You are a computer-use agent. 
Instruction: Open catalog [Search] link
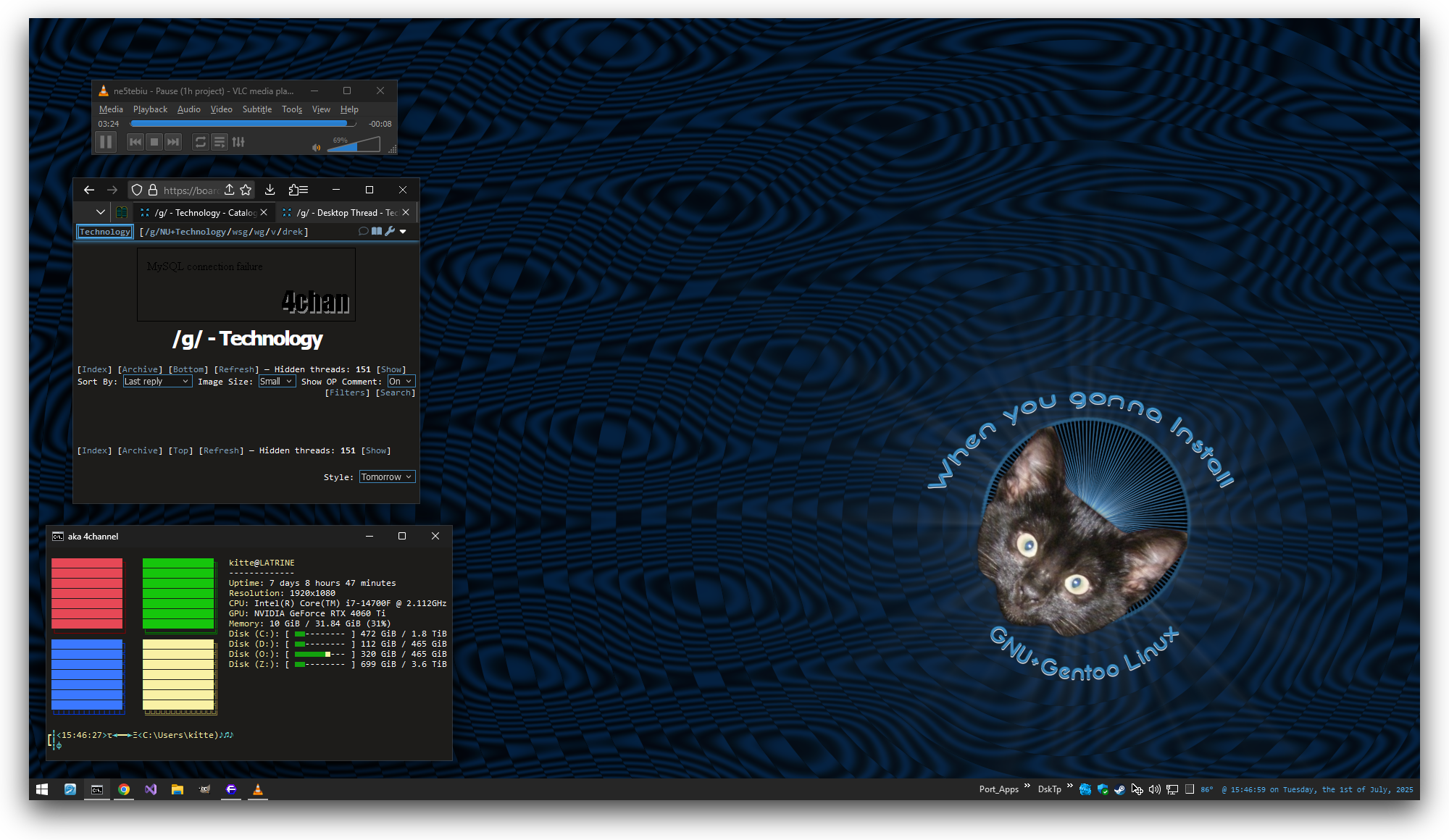point(396,392)
